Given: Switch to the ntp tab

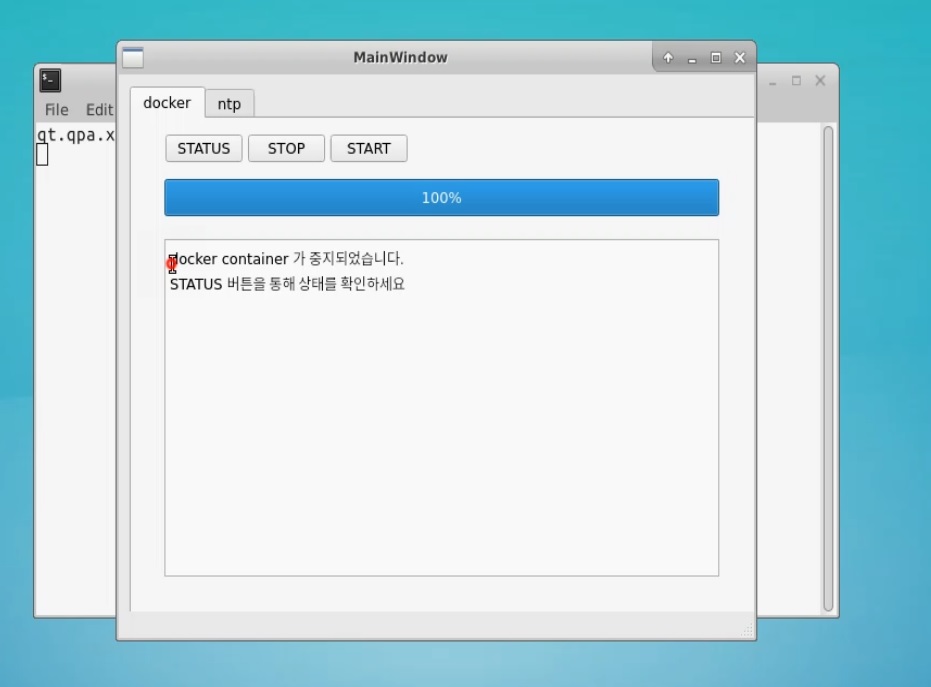Looking at the screenshot, I should [229, 104].
